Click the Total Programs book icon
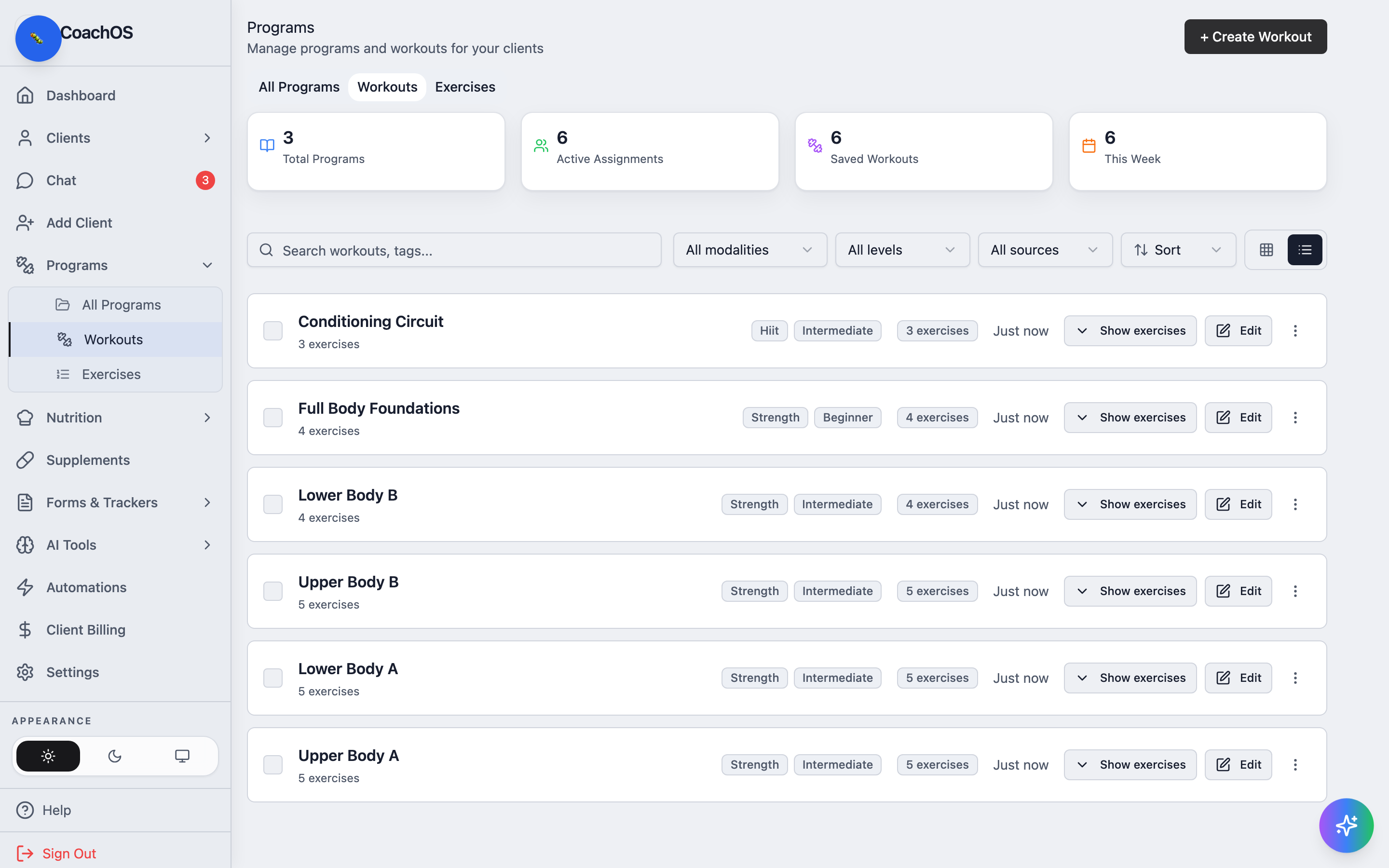The width and height of the screenshot is (1389, 868). [267, 145]
